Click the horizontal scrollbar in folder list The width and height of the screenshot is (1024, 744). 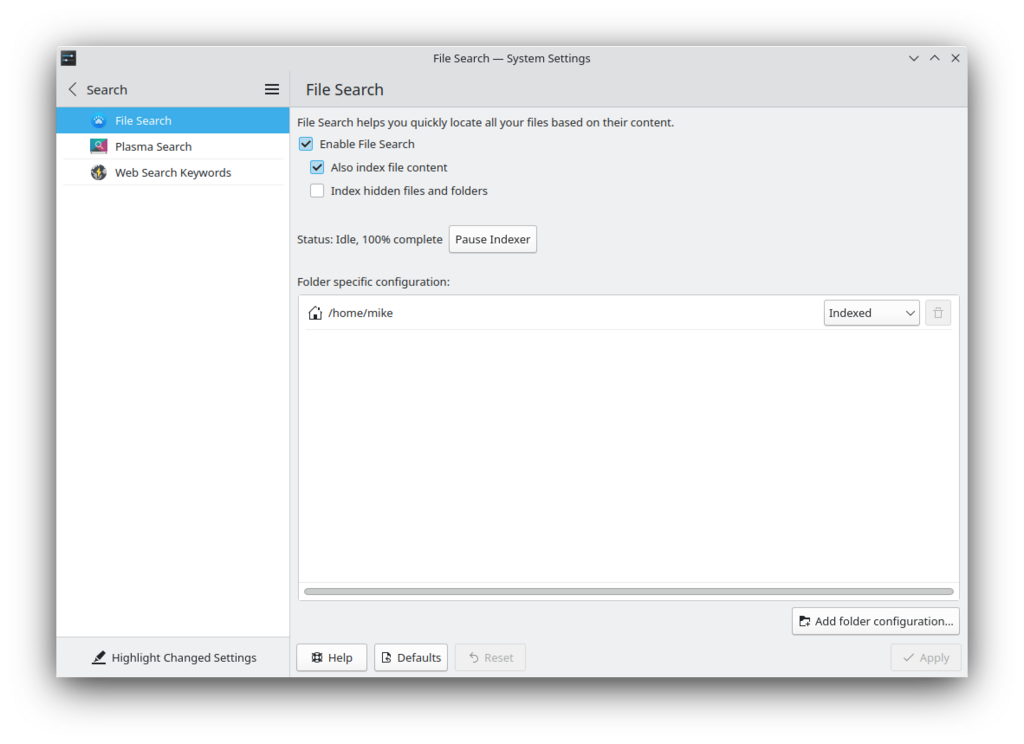[x=628, y=592]
